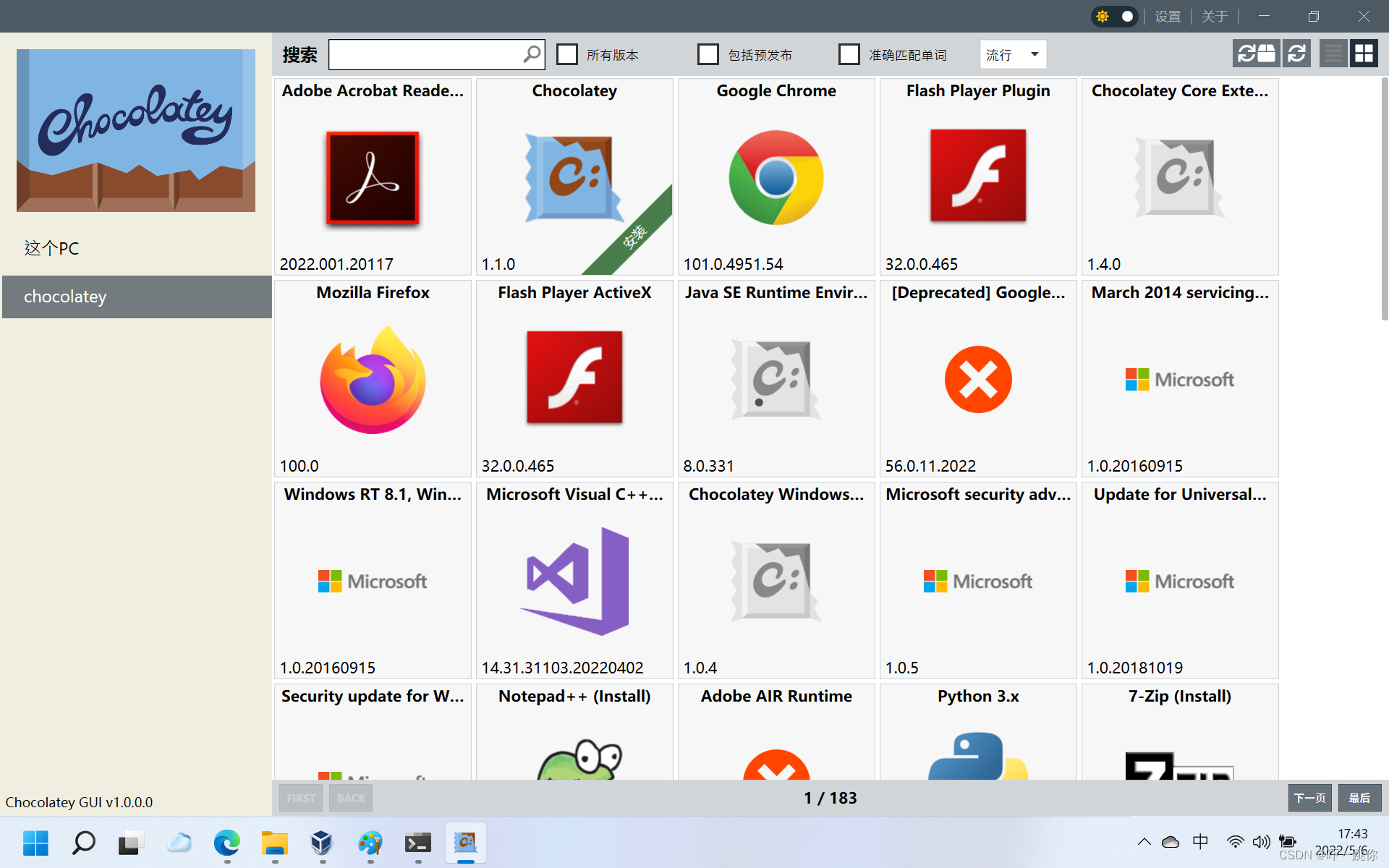Screen dimensions: 1389x868
Task: Select Microsoft Visual C++ package icon
Action: [x=574, y=581]
